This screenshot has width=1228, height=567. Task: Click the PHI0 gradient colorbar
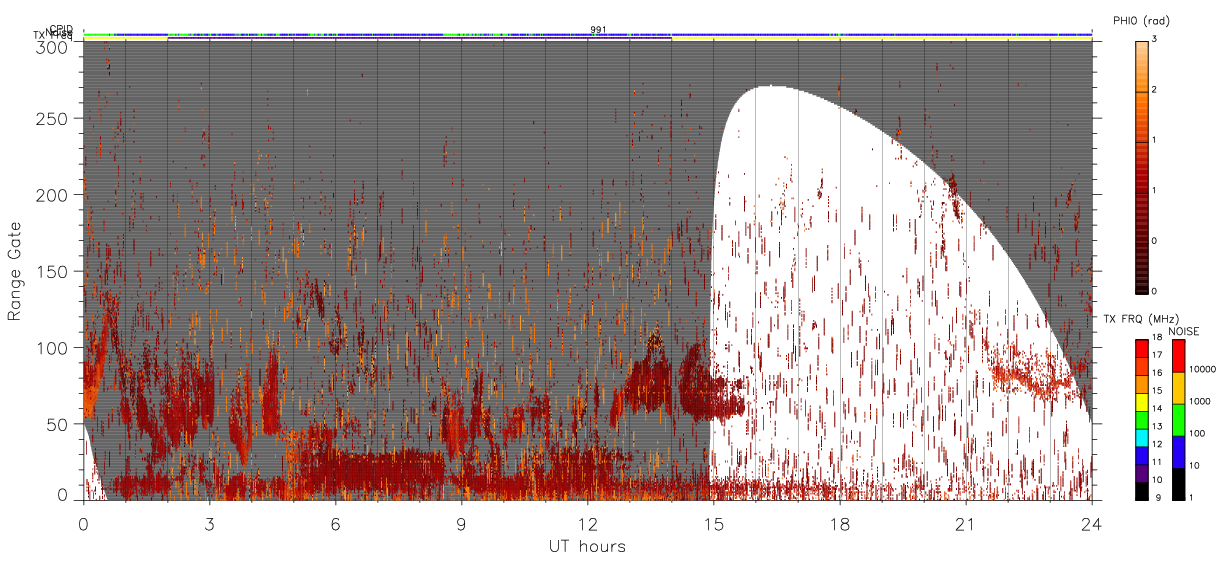click(1142, 166)
